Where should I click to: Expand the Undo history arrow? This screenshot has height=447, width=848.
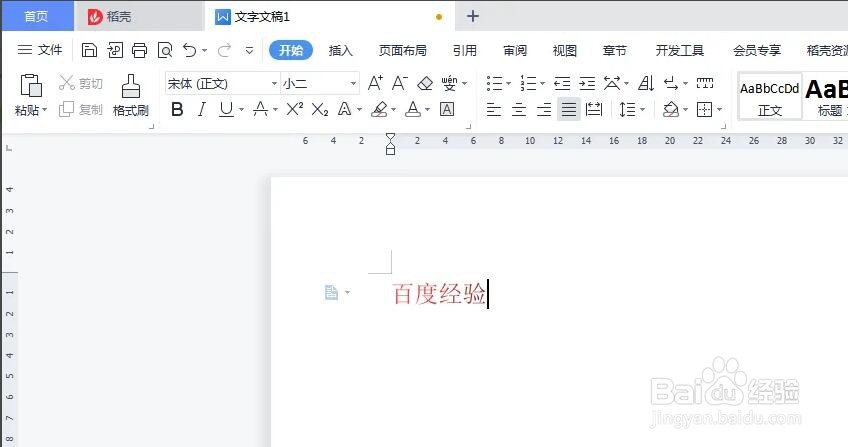click(x=204, y=51)
